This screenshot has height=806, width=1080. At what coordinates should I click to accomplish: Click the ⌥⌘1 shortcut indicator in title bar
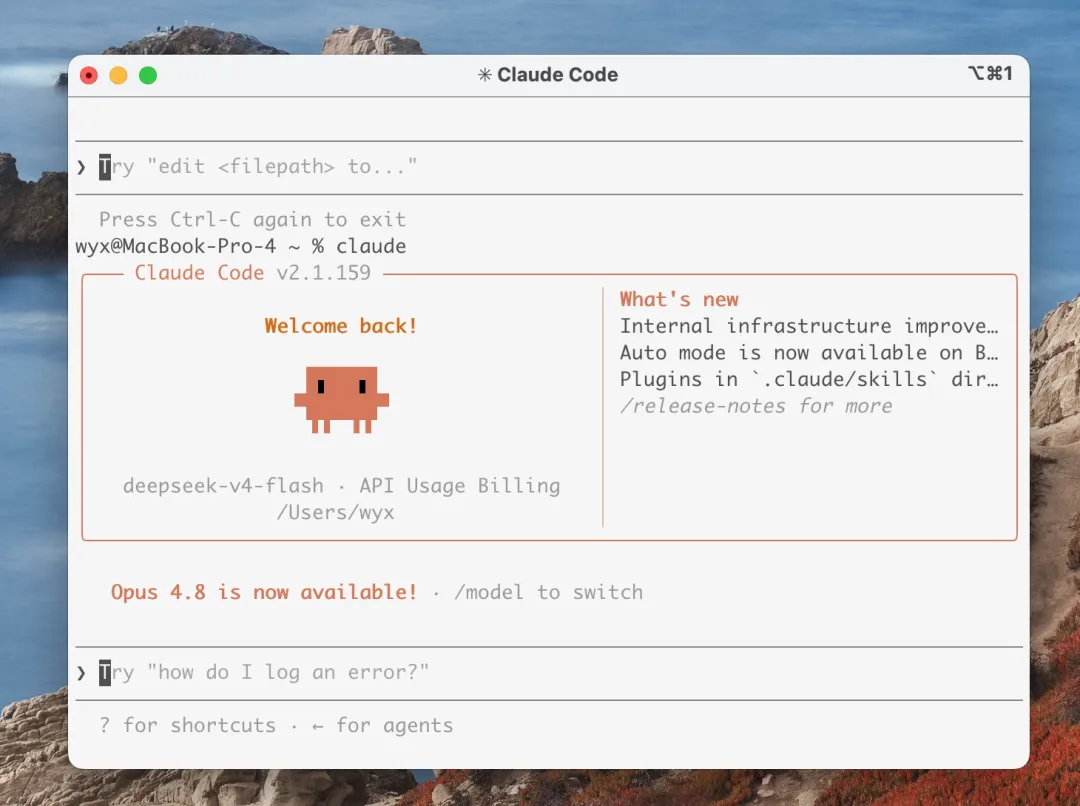[x=990, y=73]
